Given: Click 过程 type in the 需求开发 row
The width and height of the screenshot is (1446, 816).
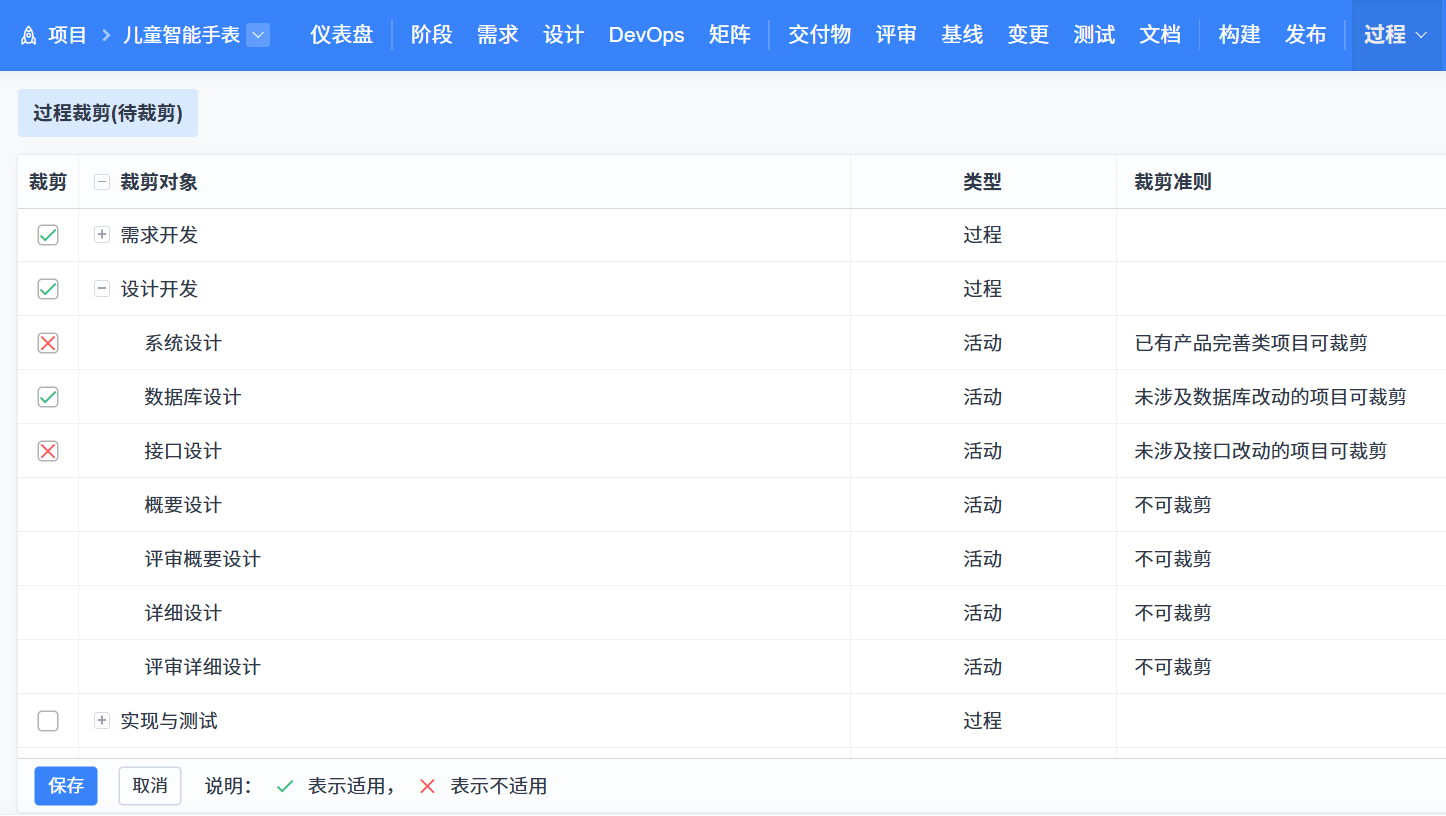Looking at the screenshot, I should 982,235.
